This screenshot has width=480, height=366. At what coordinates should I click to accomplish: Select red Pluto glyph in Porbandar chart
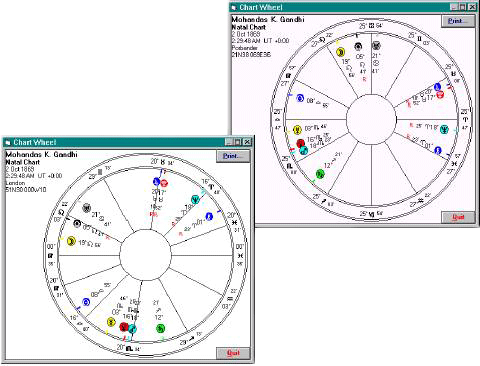coord(440,95)
